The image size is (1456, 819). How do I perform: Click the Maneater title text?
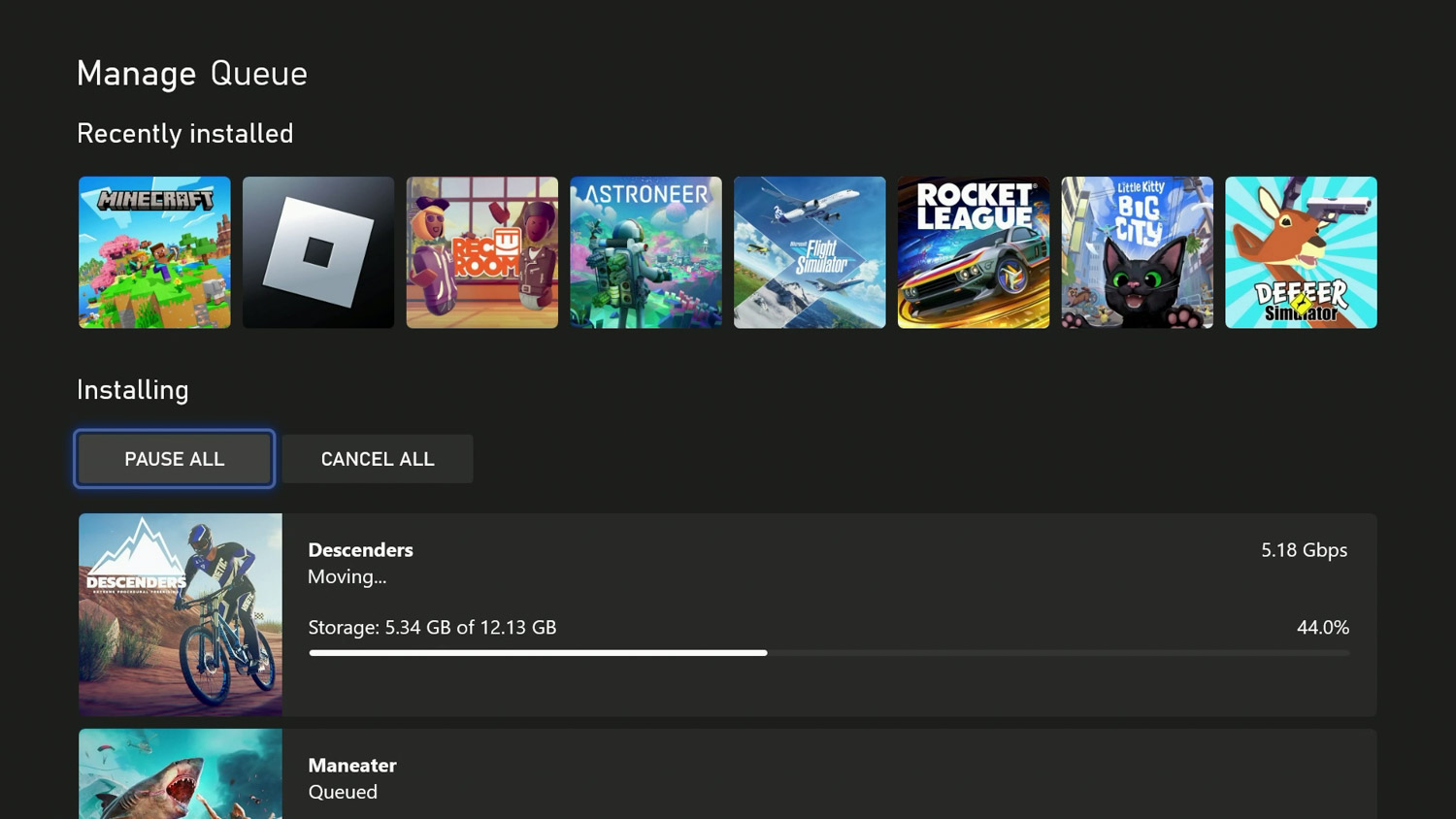tap(352, 766)
